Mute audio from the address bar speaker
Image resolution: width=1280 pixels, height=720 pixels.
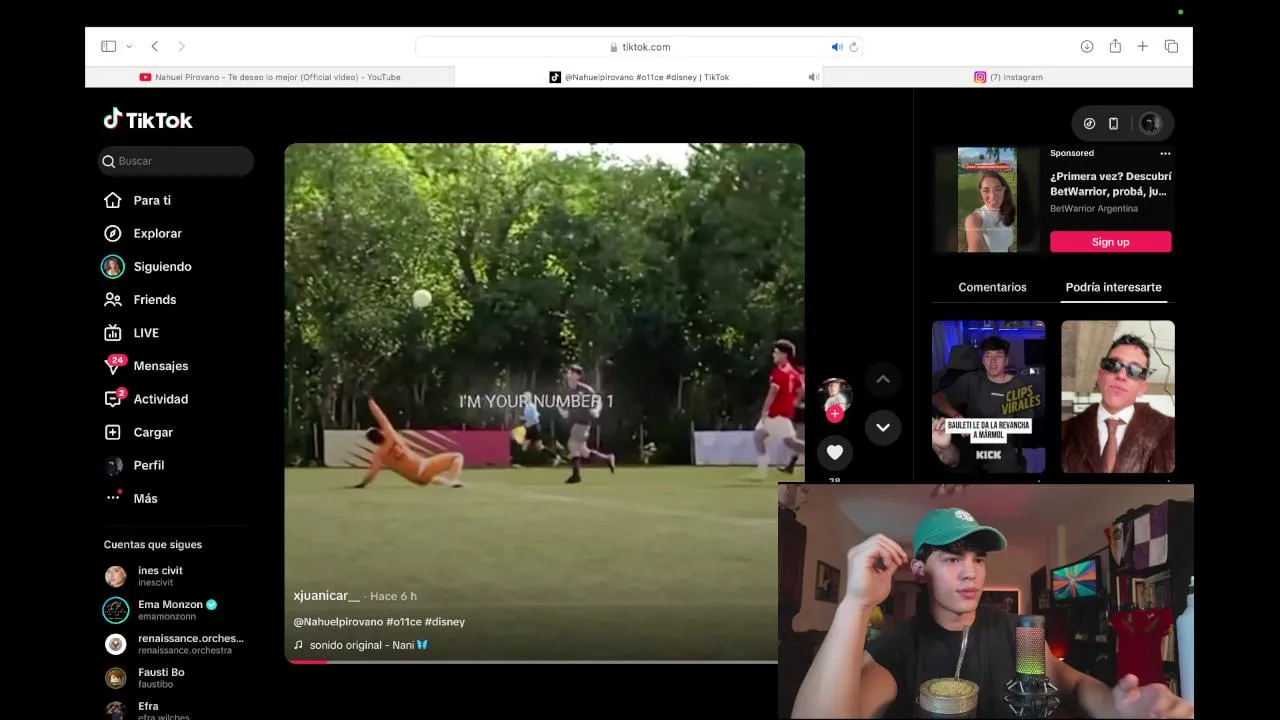click(x=837, y=47)
